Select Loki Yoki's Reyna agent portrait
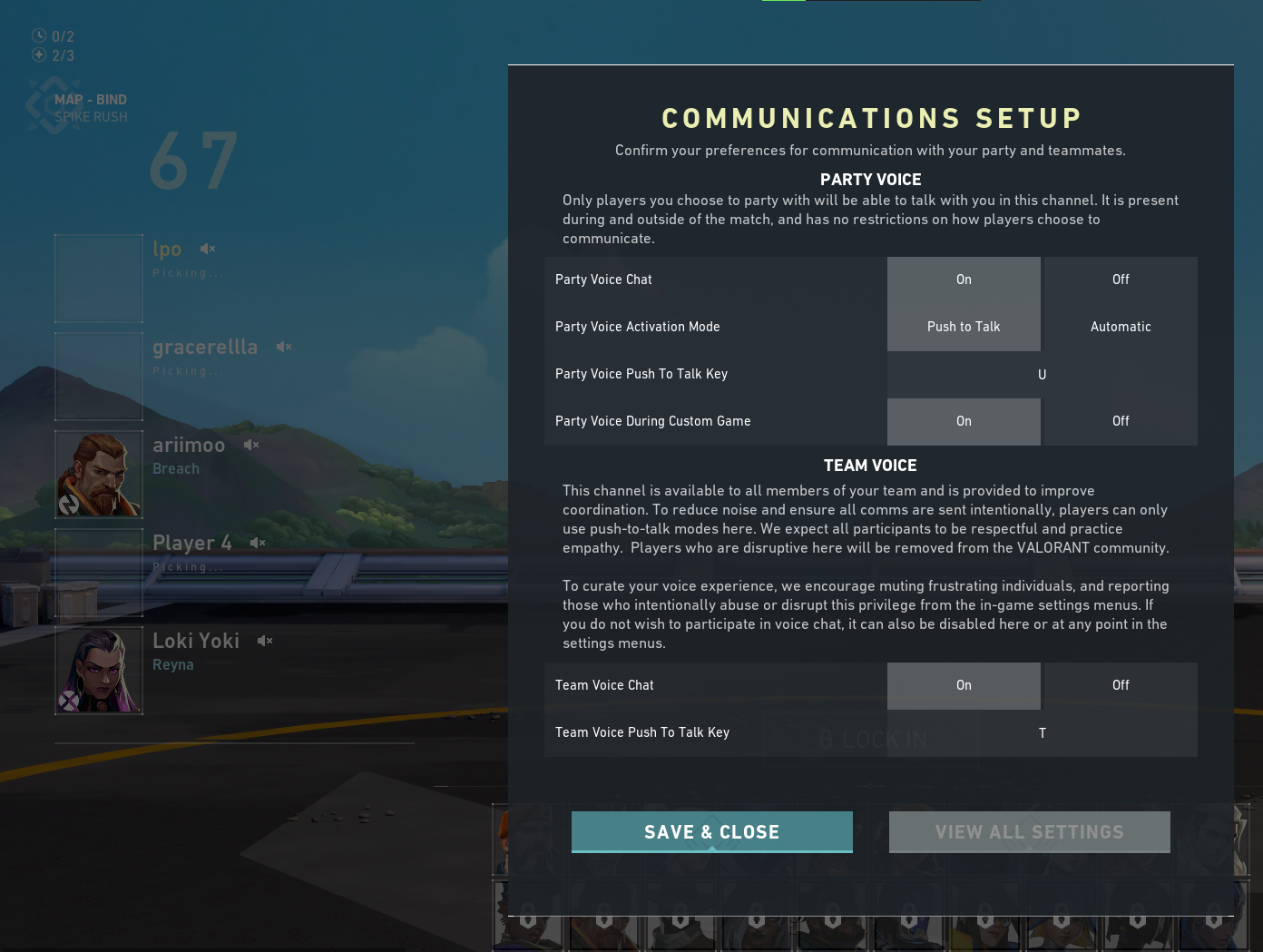1263x952 pixels. (x=99, y=671)
